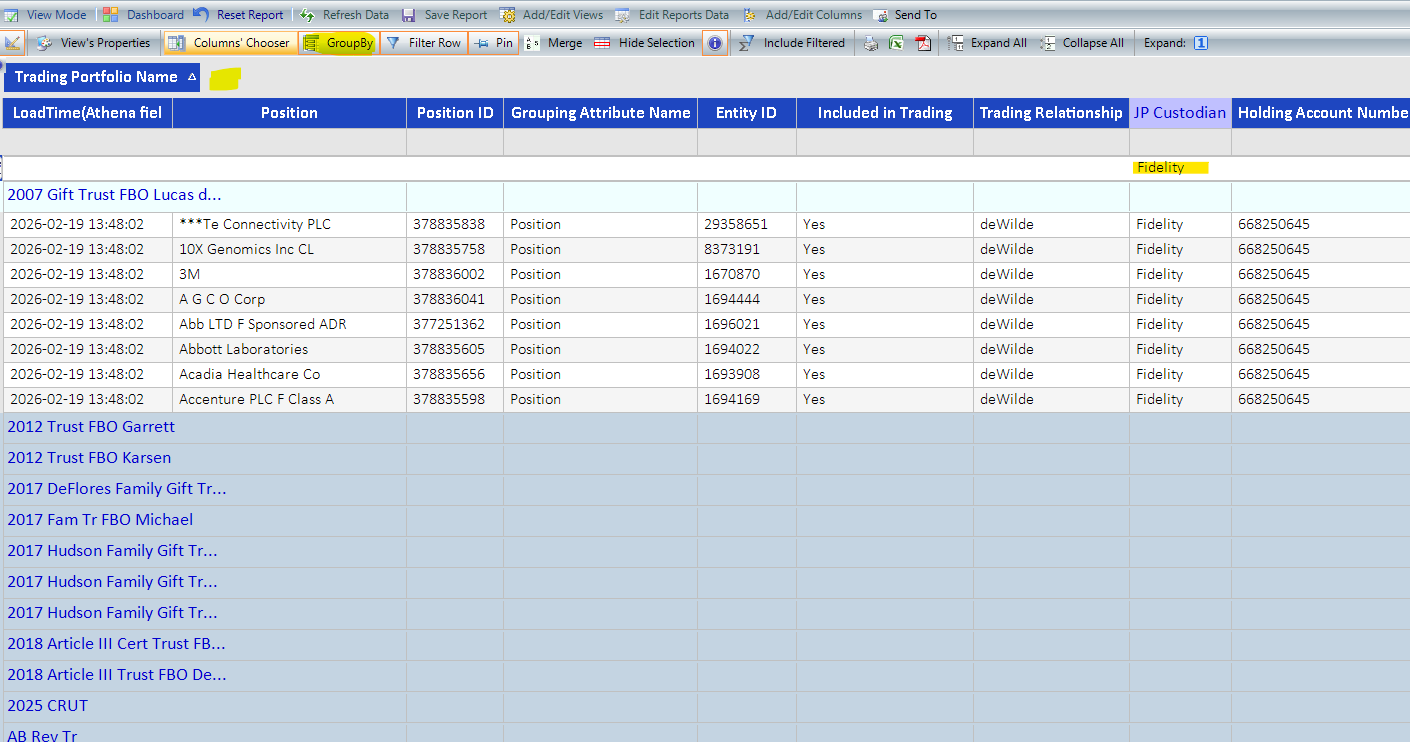This screenshot has width=1410, height=742.
Task: Select the Pin tool
Action: tap(493, 43)
